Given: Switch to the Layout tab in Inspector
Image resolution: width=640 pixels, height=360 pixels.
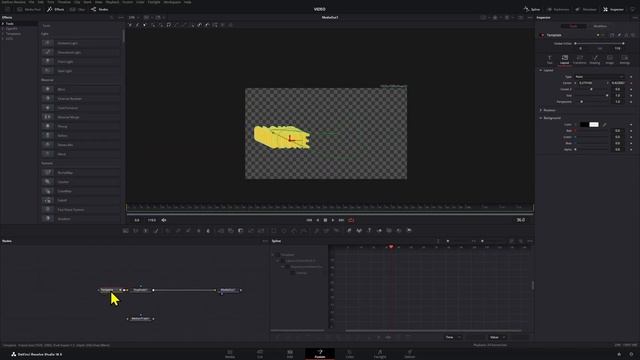Looking at the screenshot, I should pyautogui.click(x=564, y=60).
